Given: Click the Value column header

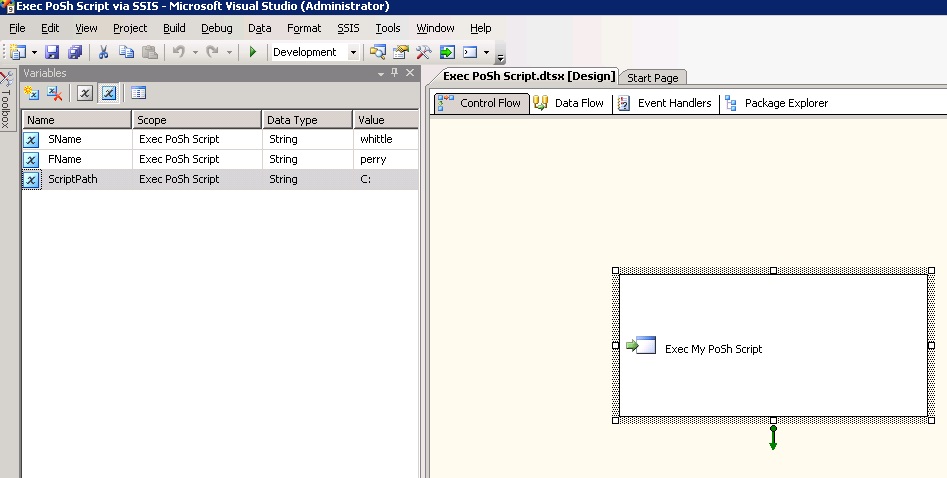Looking at the screenshot, I should (x=386, y=120).
